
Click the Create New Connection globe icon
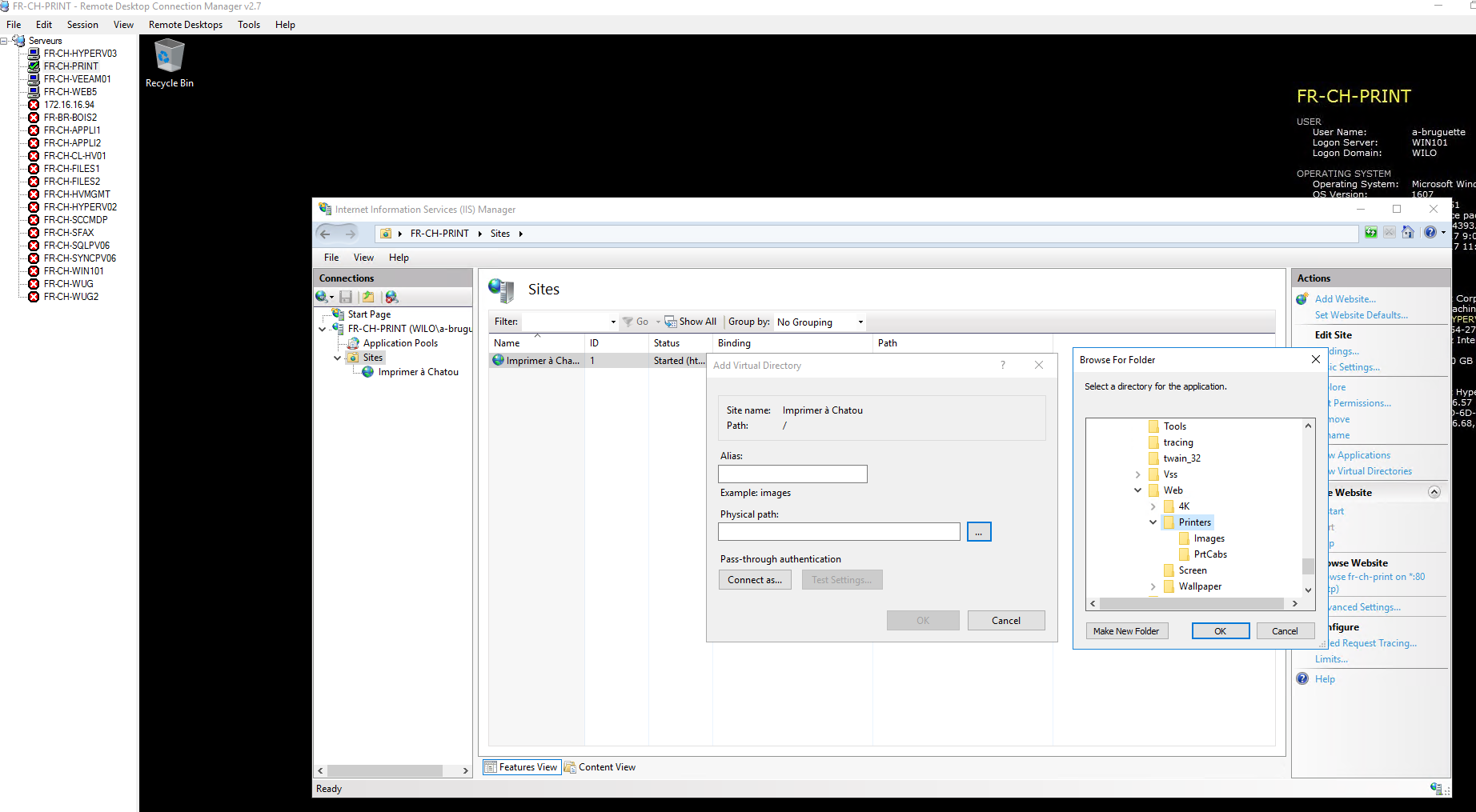pyautogui.click(x=323, y=297)
